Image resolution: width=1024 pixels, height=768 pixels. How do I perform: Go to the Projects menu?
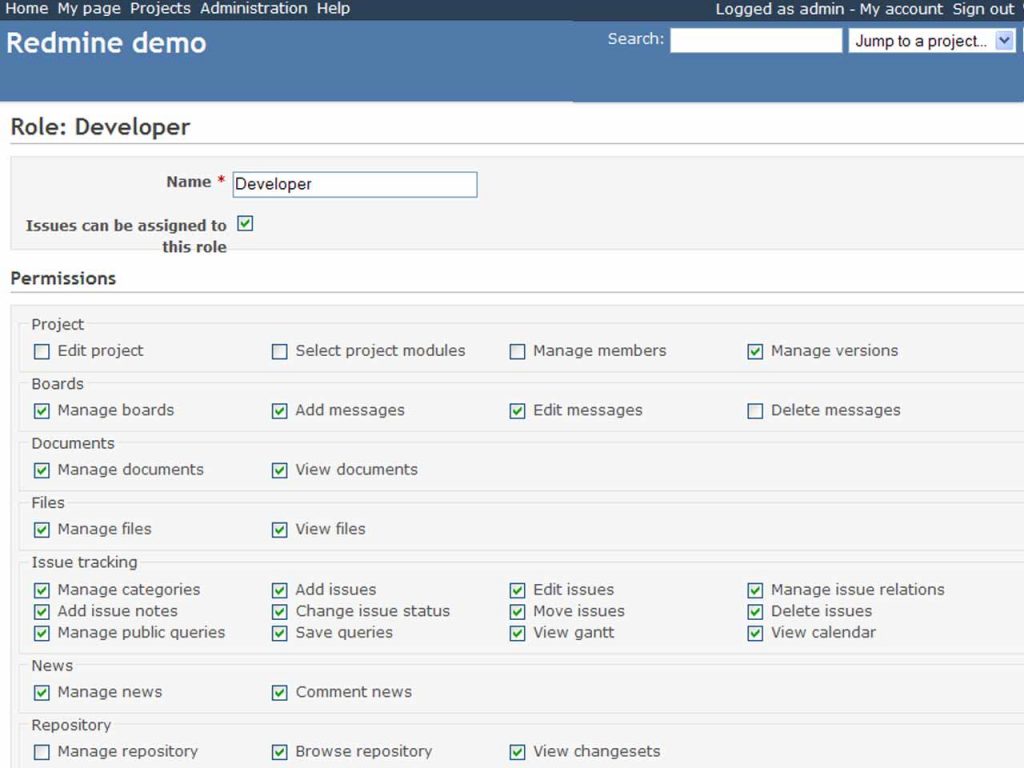(159, 9)
